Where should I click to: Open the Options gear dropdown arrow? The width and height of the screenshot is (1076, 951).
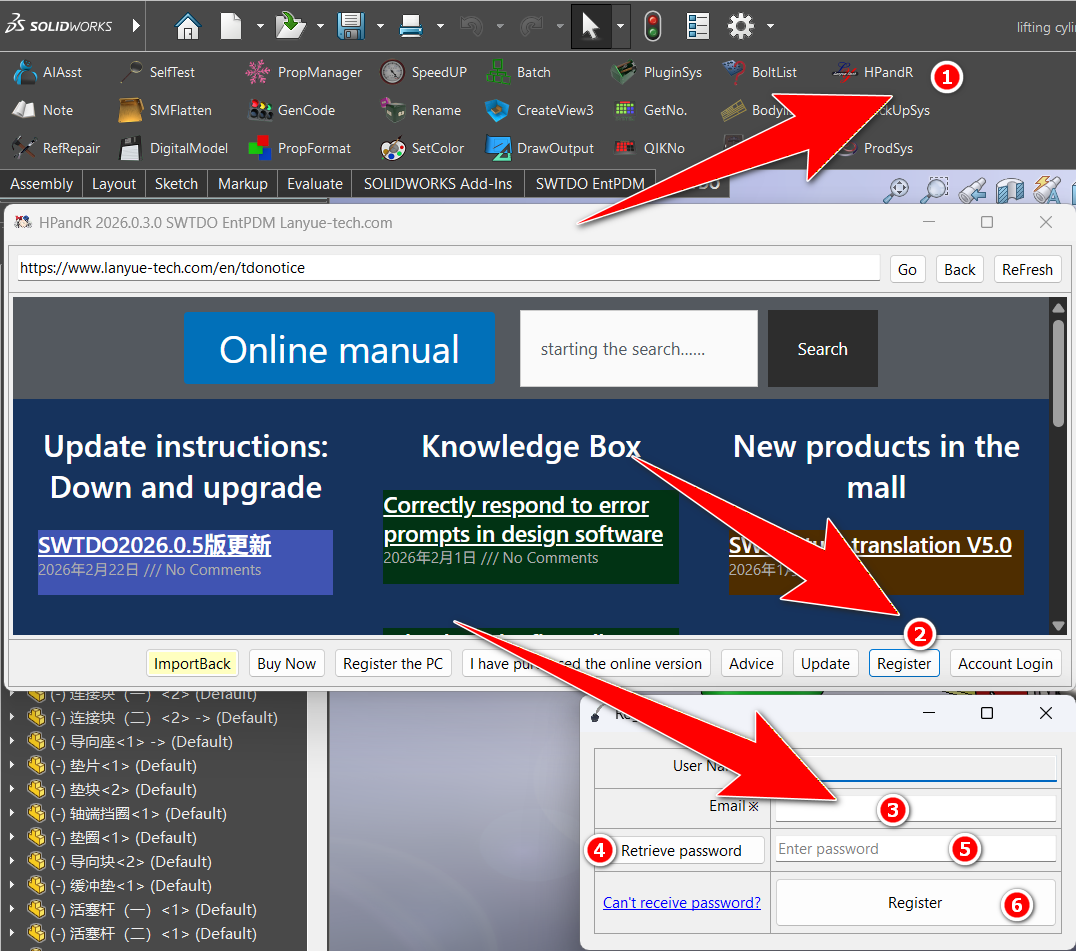point(771,26)
